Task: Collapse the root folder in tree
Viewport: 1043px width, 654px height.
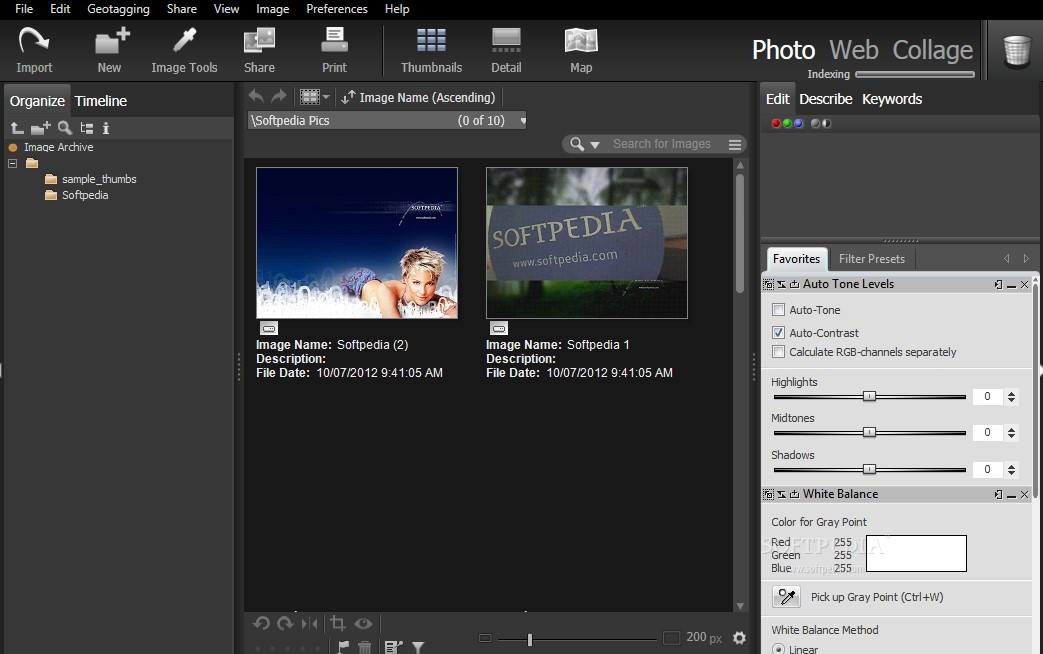Action: (x=12, y=163)
